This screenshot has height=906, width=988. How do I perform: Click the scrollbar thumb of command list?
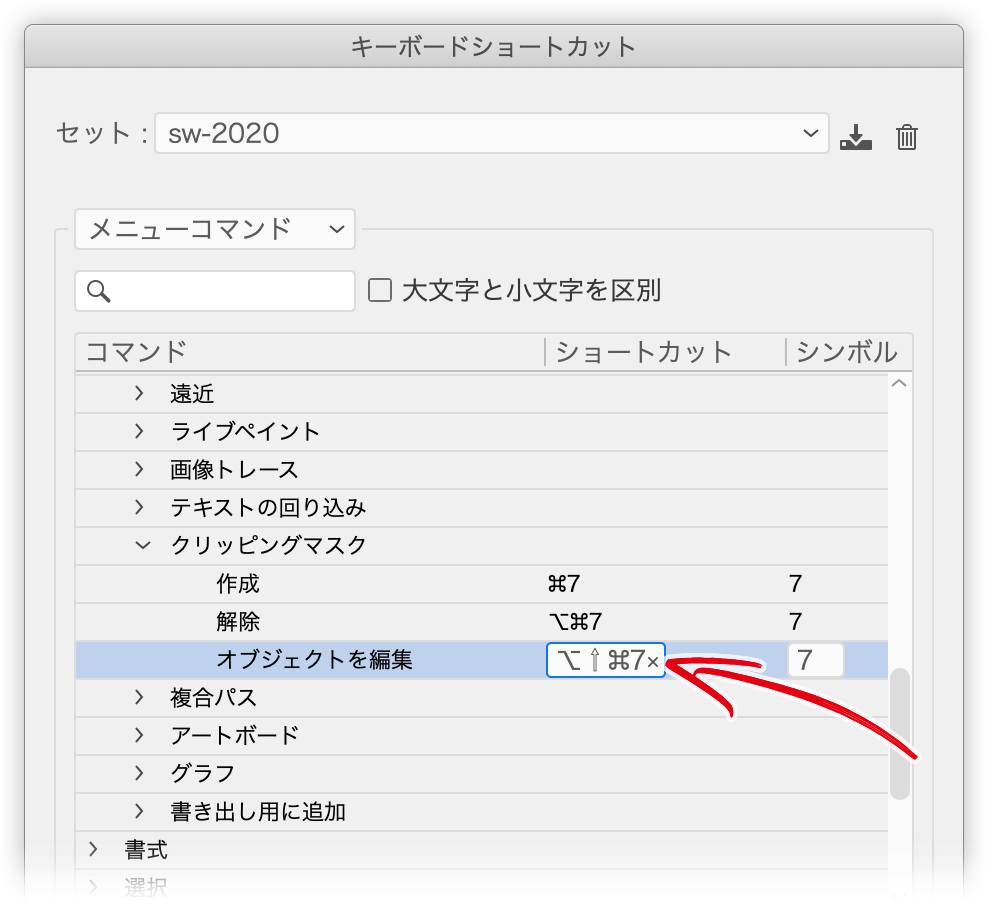tap(900, 734)
